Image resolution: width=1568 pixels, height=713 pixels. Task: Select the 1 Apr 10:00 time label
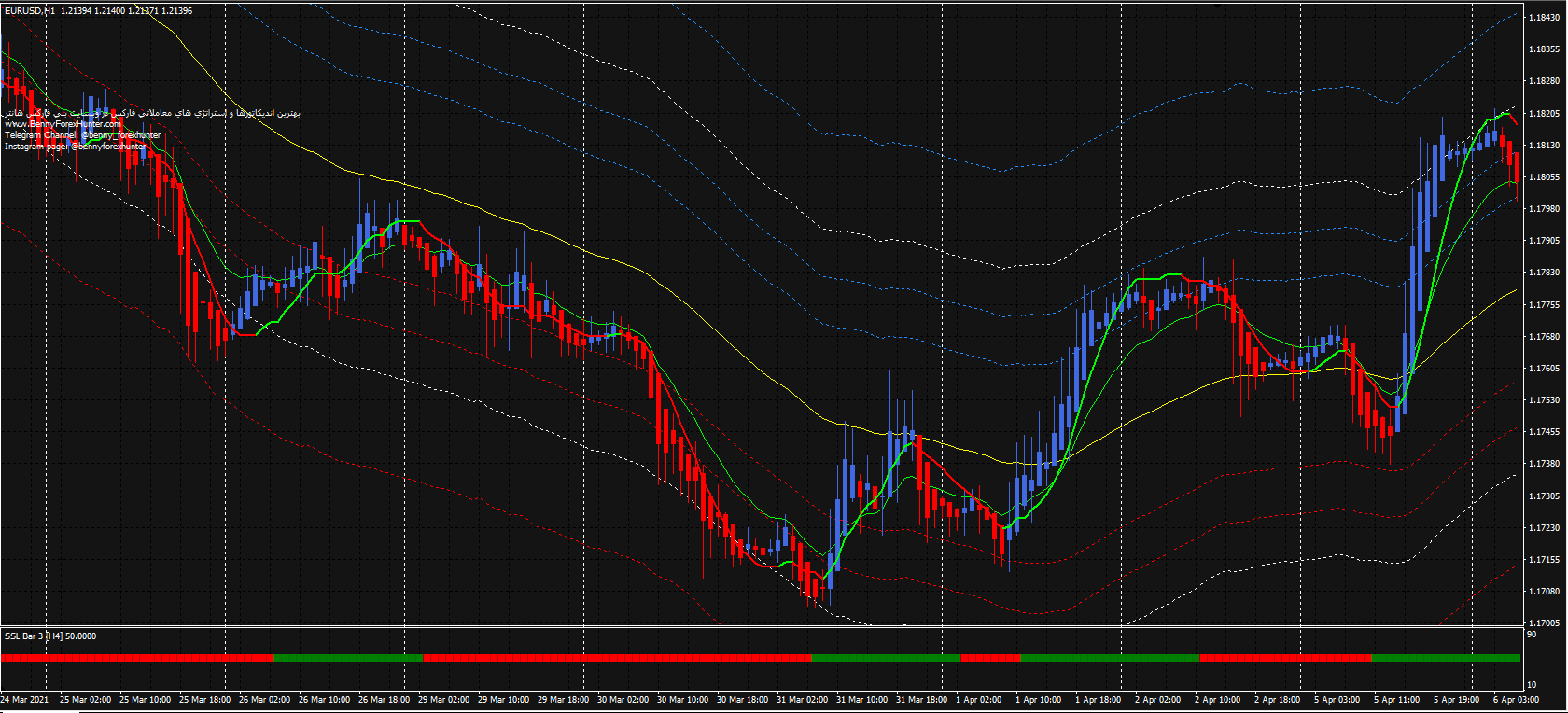click(x=1039, y=699)
